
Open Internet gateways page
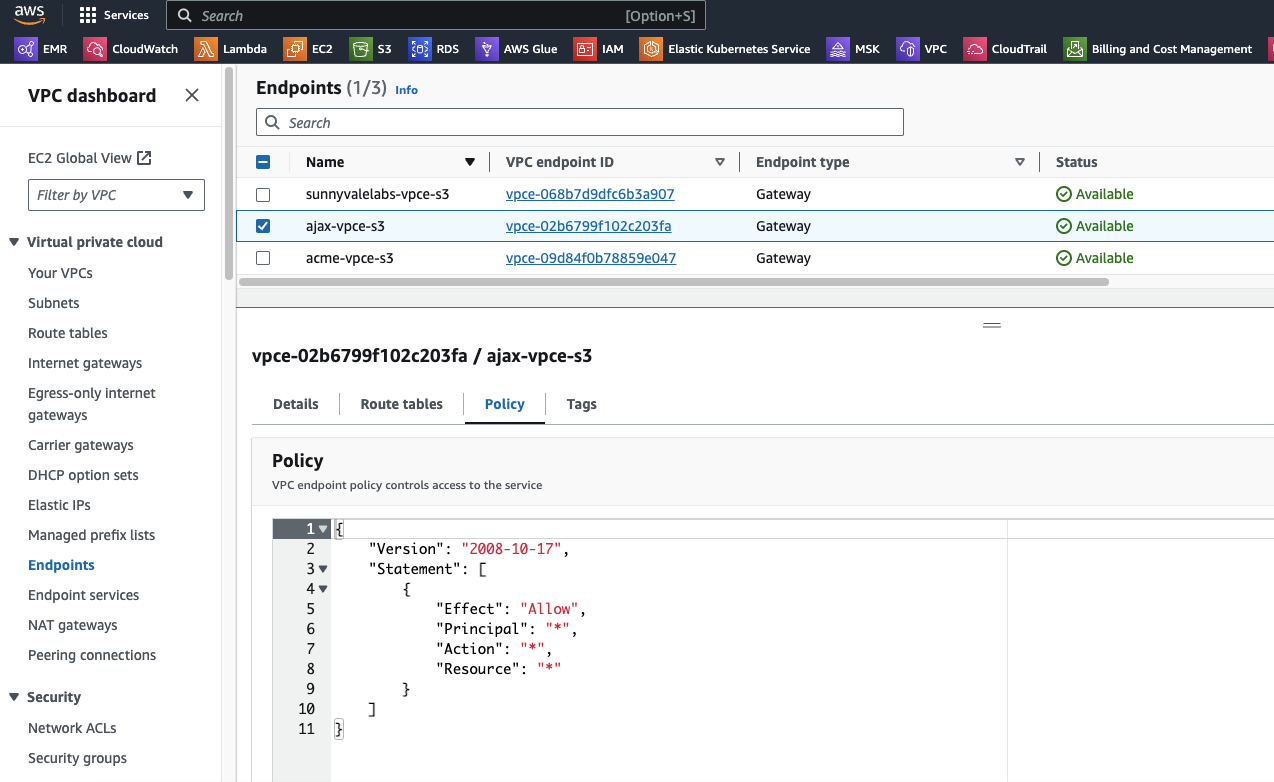point(85,363)
